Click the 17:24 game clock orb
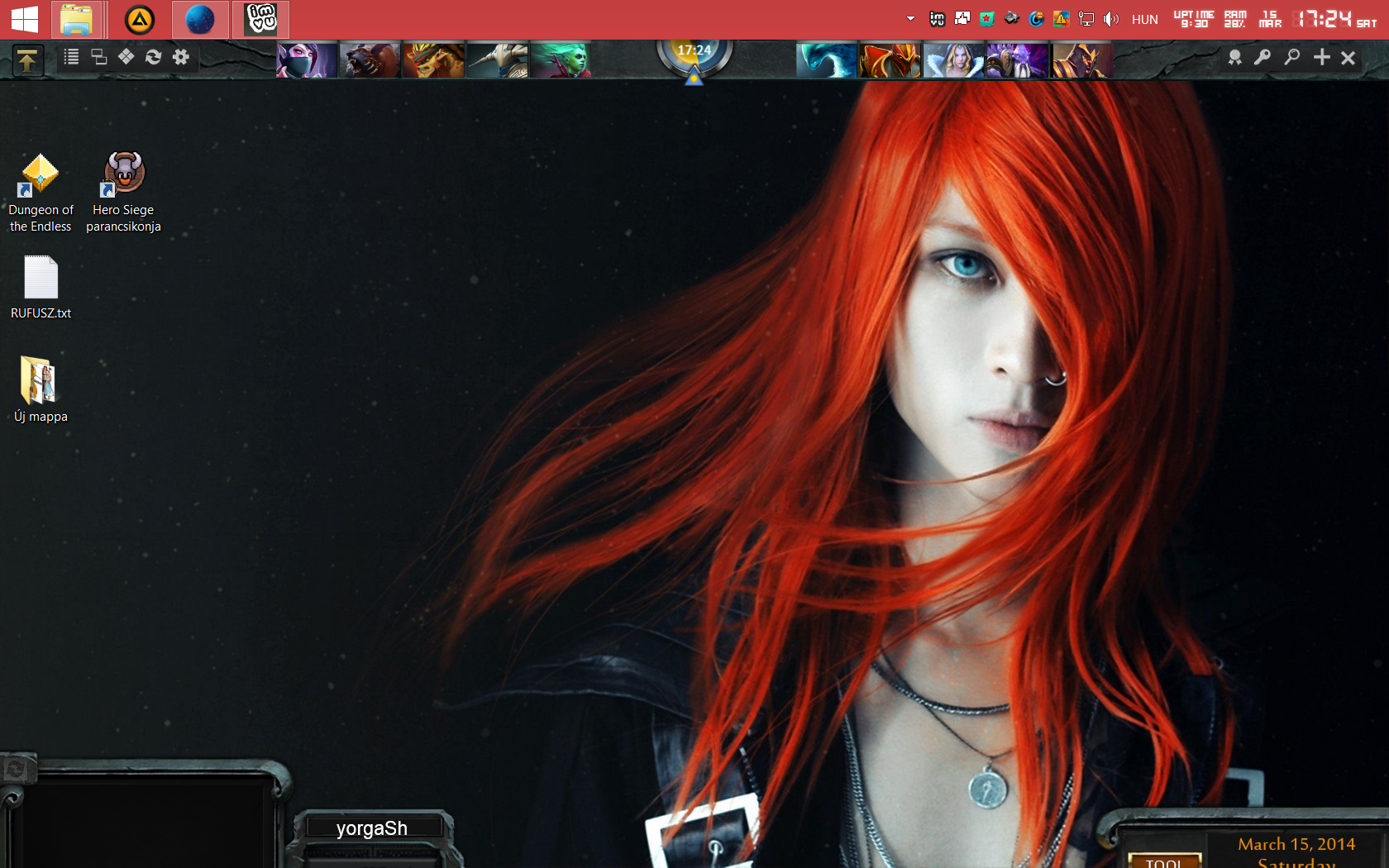 (x=694, y=52)
